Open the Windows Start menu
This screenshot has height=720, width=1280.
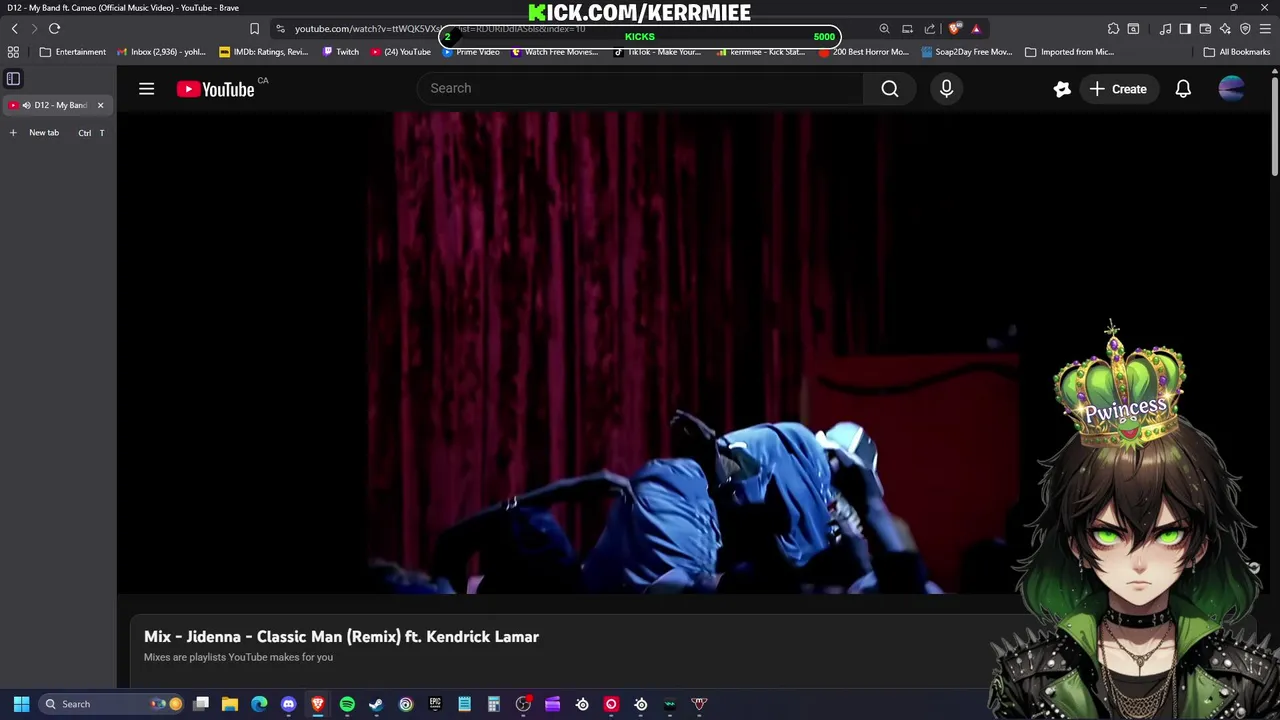[x=21, y=704]
